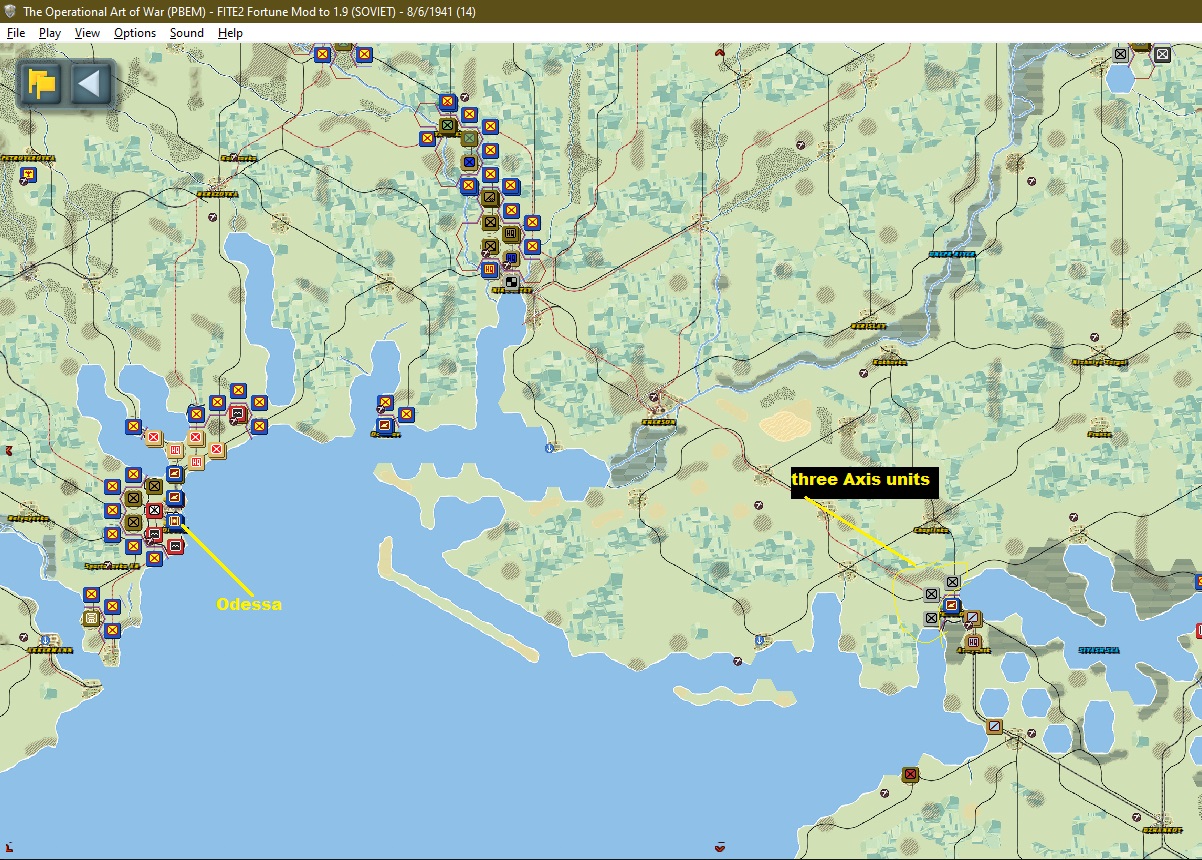The height and width of the screenshot is (860, 1202).
Task: Open the Play menu
Action: (x=50, y=33)
